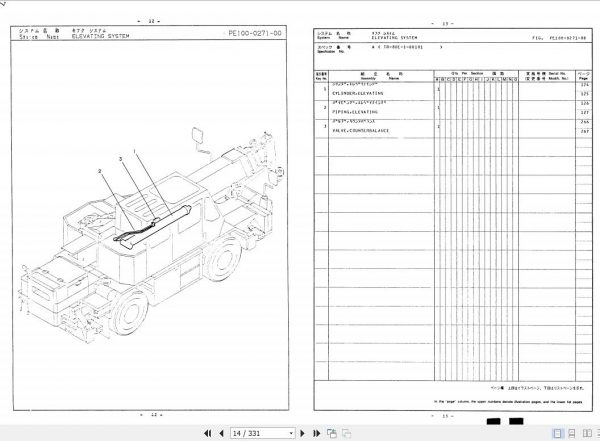Go to the previous page
Viewport: 600px width, 441px height.
pyautogui.click(x=221, y=433)
